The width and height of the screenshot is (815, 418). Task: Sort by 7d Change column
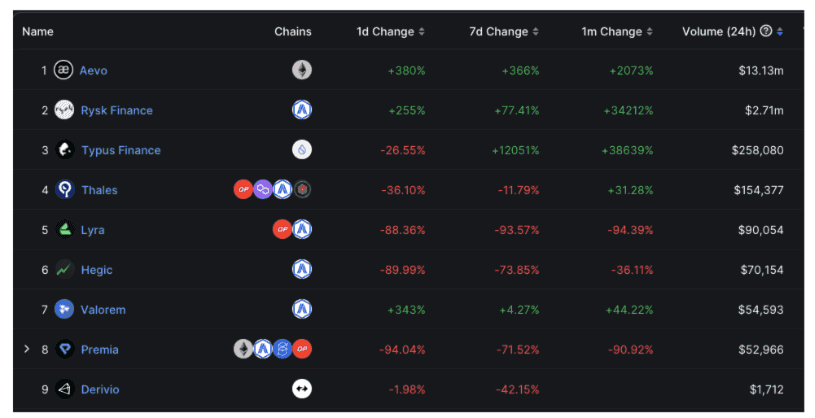pyautogui.click(x=503, y=32)
